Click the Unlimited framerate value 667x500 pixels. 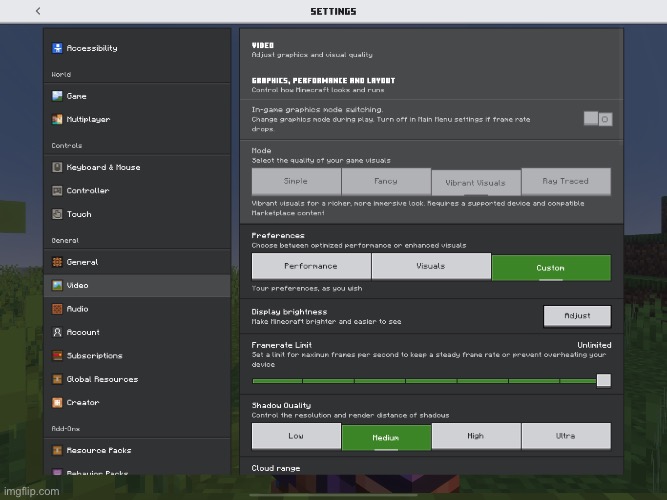point(594,345)
